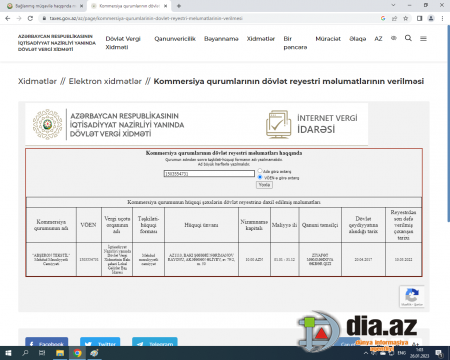Show hidden system tray icons
The image size is (450, 360).
pyautogui.click(x=366, y=353)
